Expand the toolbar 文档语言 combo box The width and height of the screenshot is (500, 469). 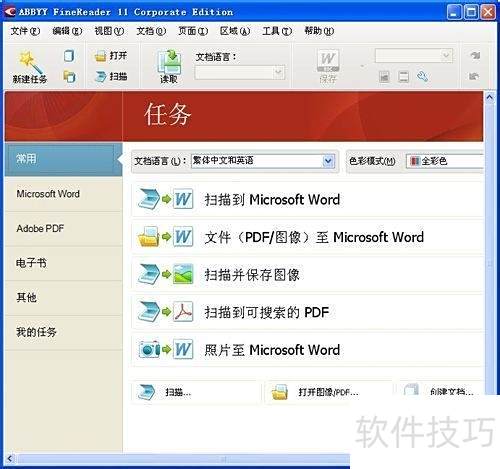239,72
